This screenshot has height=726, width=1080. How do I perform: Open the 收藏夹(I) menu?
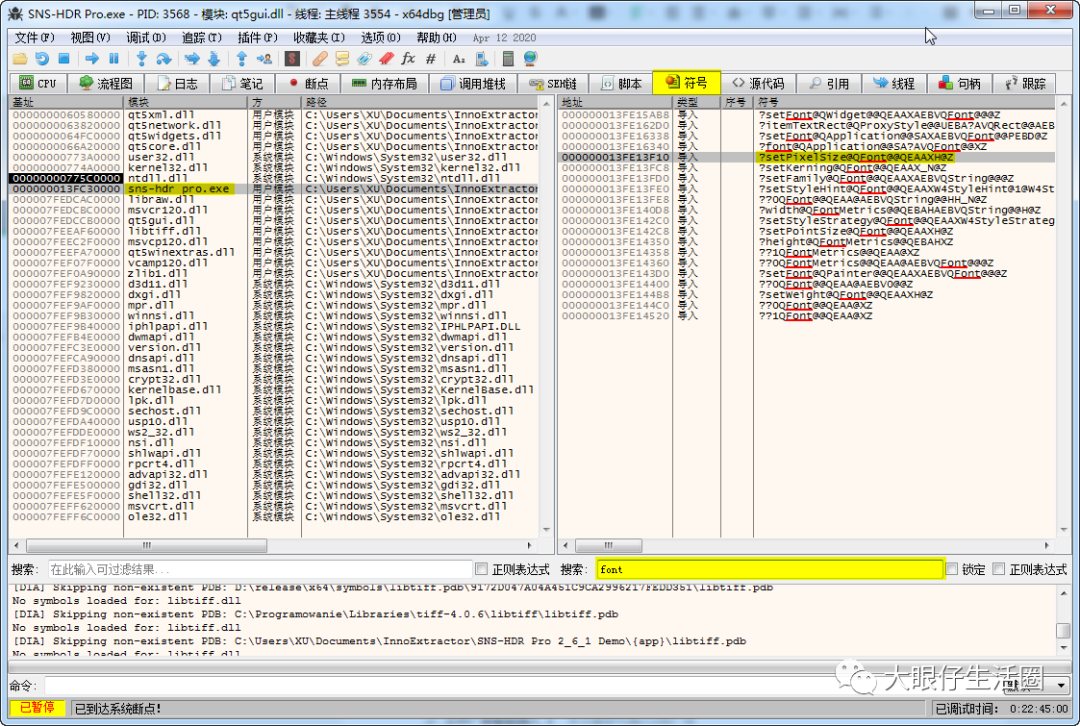[x=319, y=38]
